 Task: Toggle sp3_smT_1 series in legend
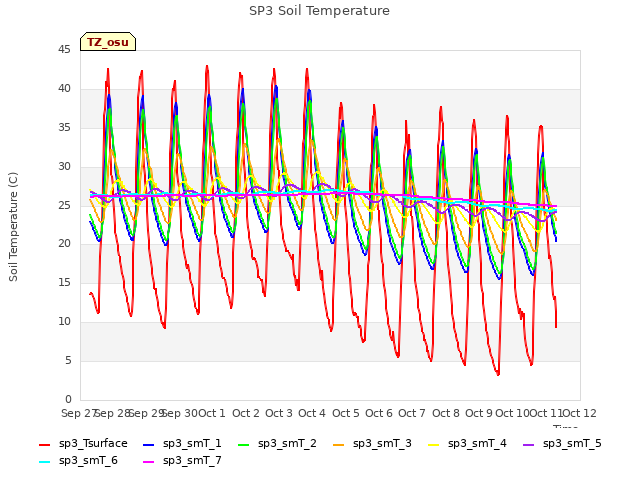point(182,444)
